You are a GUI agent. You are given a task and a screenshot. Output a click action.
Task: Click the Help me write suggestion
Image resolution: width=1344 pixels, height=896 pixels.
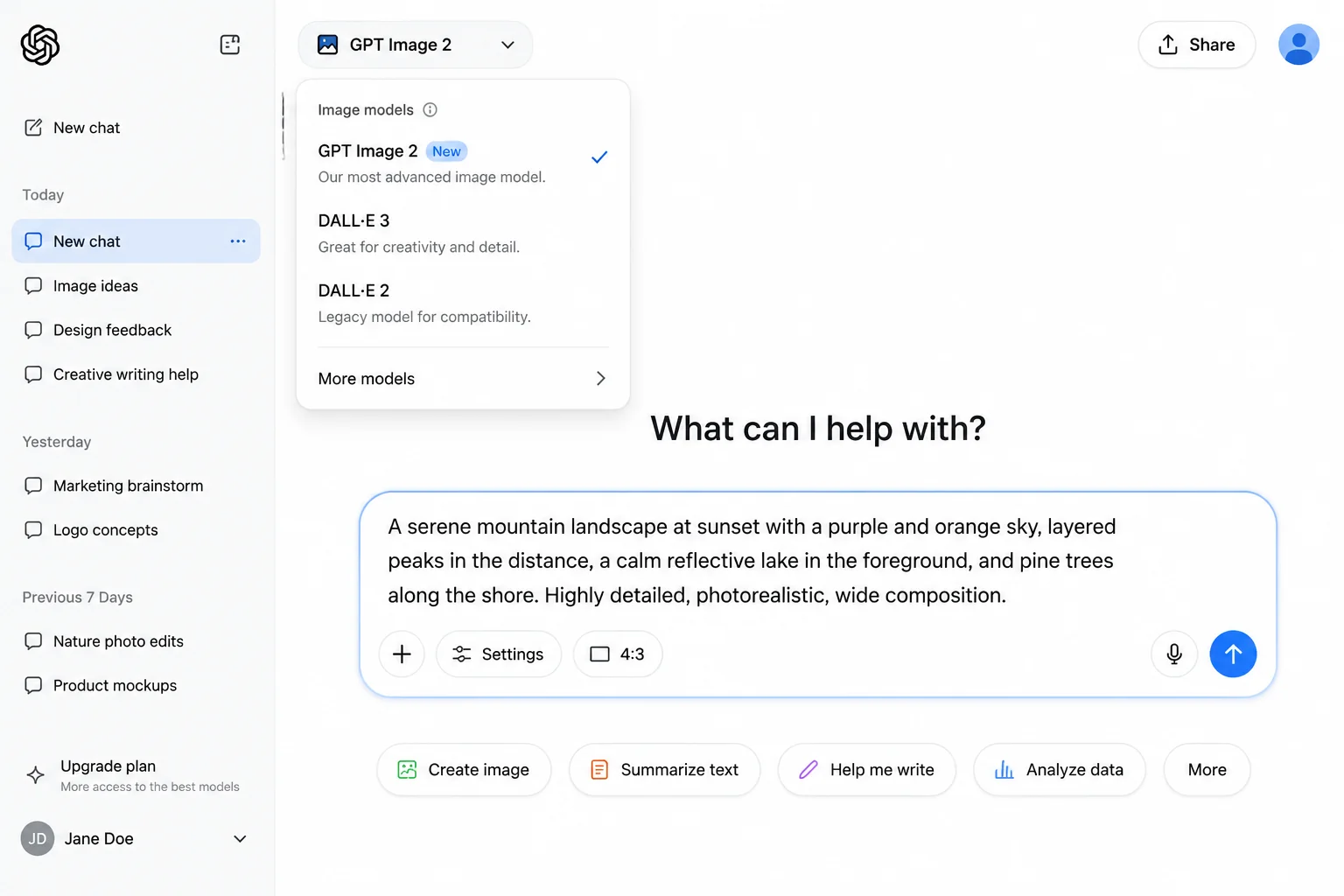coord(867,770)
